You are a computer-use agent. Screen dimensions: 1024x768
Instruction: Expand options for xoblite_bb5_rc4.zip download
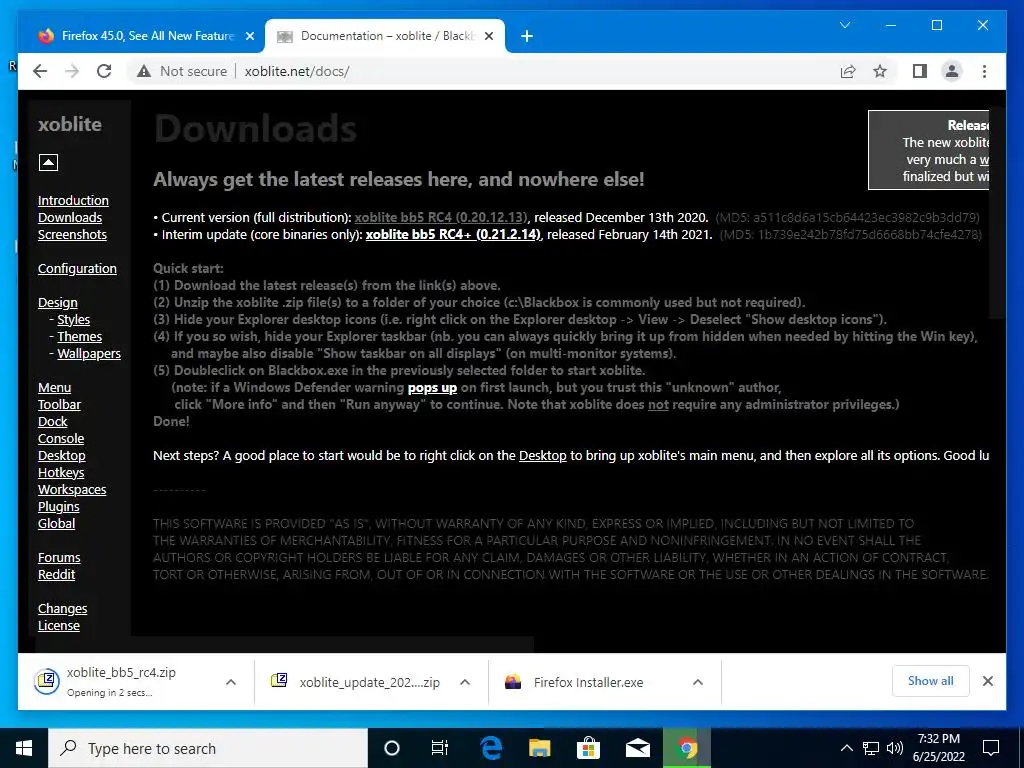(x=231, y=682)
